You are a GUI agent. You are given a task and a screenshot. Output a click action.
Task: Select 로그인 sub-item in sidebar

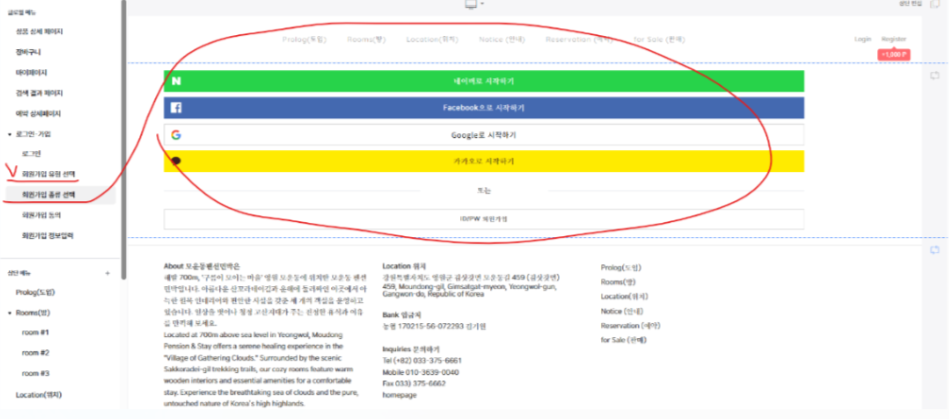click(31, 154)
